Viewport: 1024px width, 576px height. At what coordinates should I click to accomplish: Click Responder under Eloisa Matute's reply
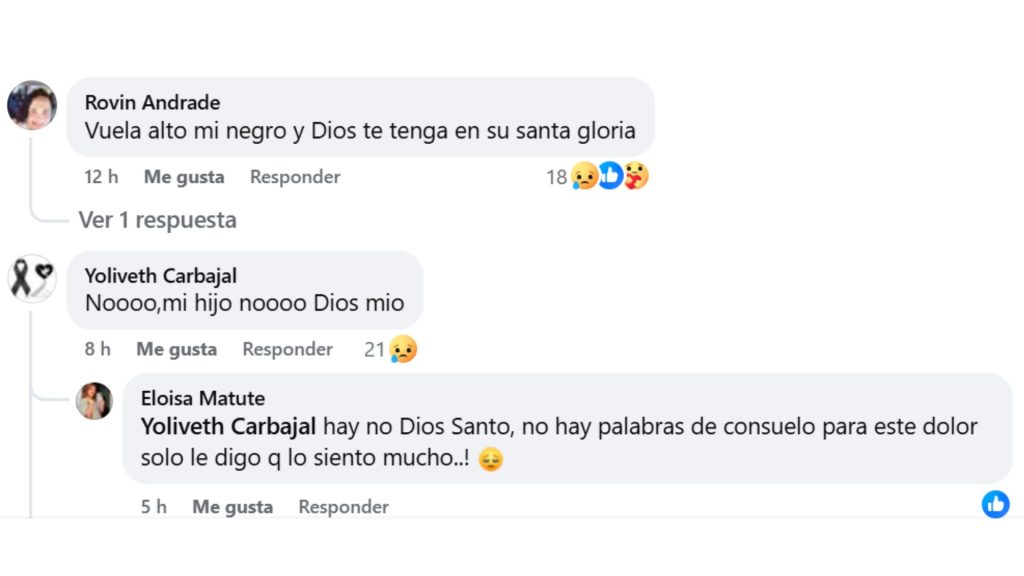coord(343,506)
